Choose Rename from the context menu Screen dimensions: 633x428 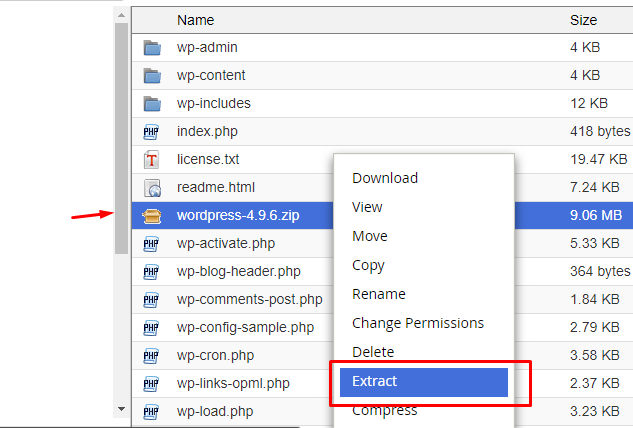click(x=379, y=294)
